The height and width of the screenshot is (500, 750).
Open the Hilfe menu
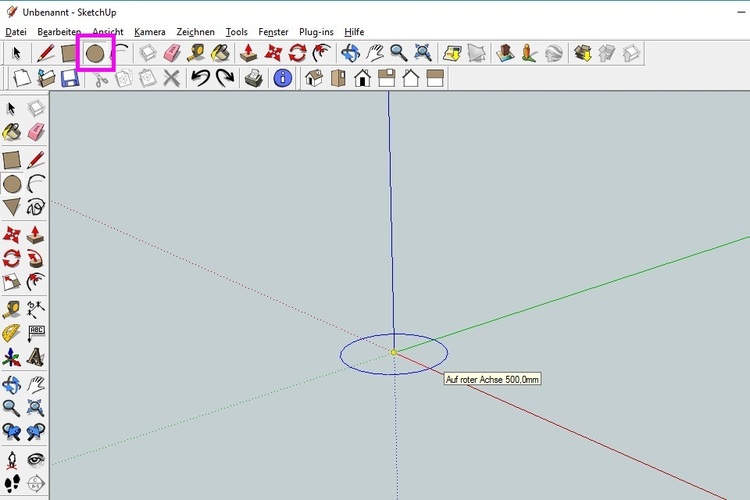(x=354, y=32)
